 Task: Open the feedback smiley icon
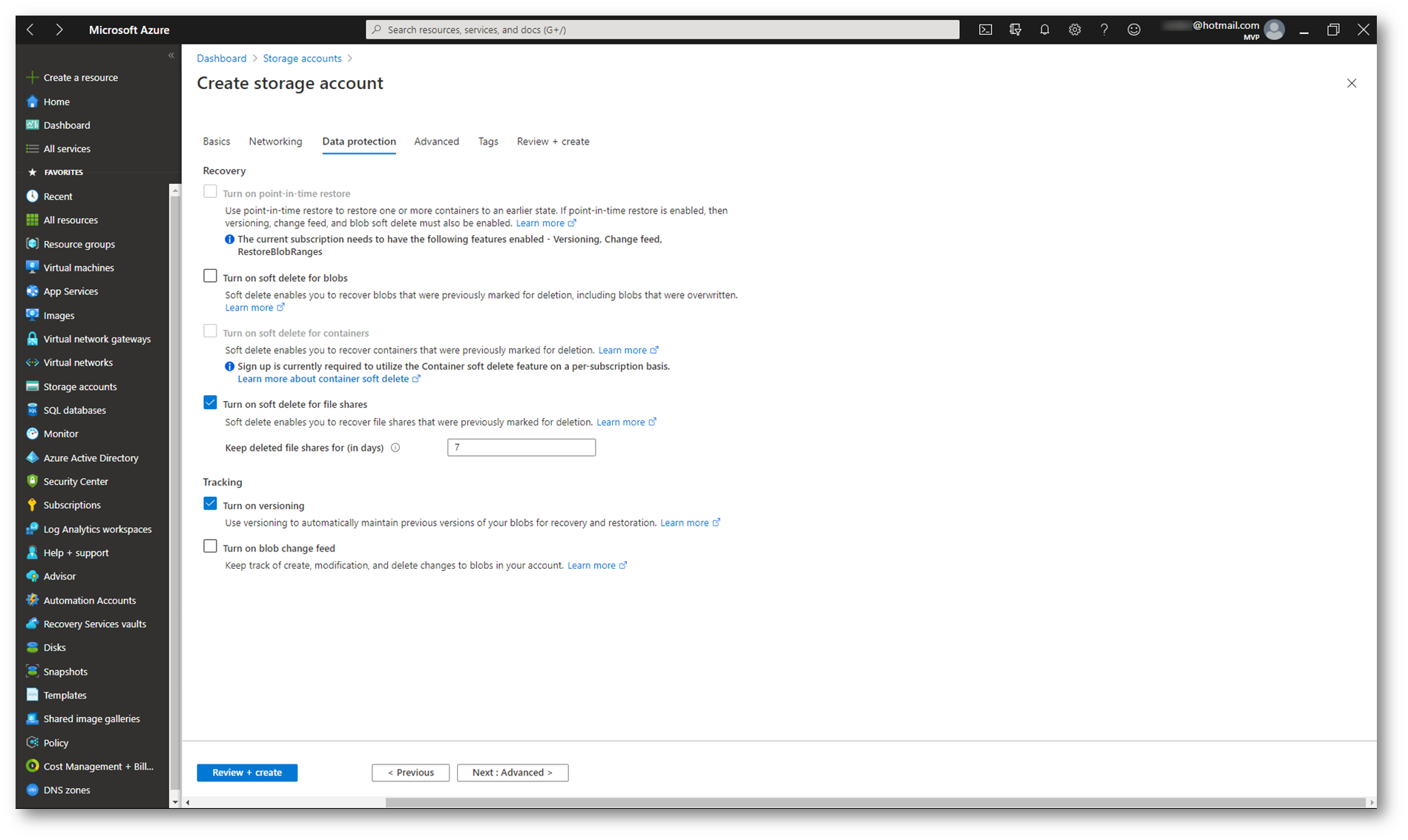point(1134,30)
